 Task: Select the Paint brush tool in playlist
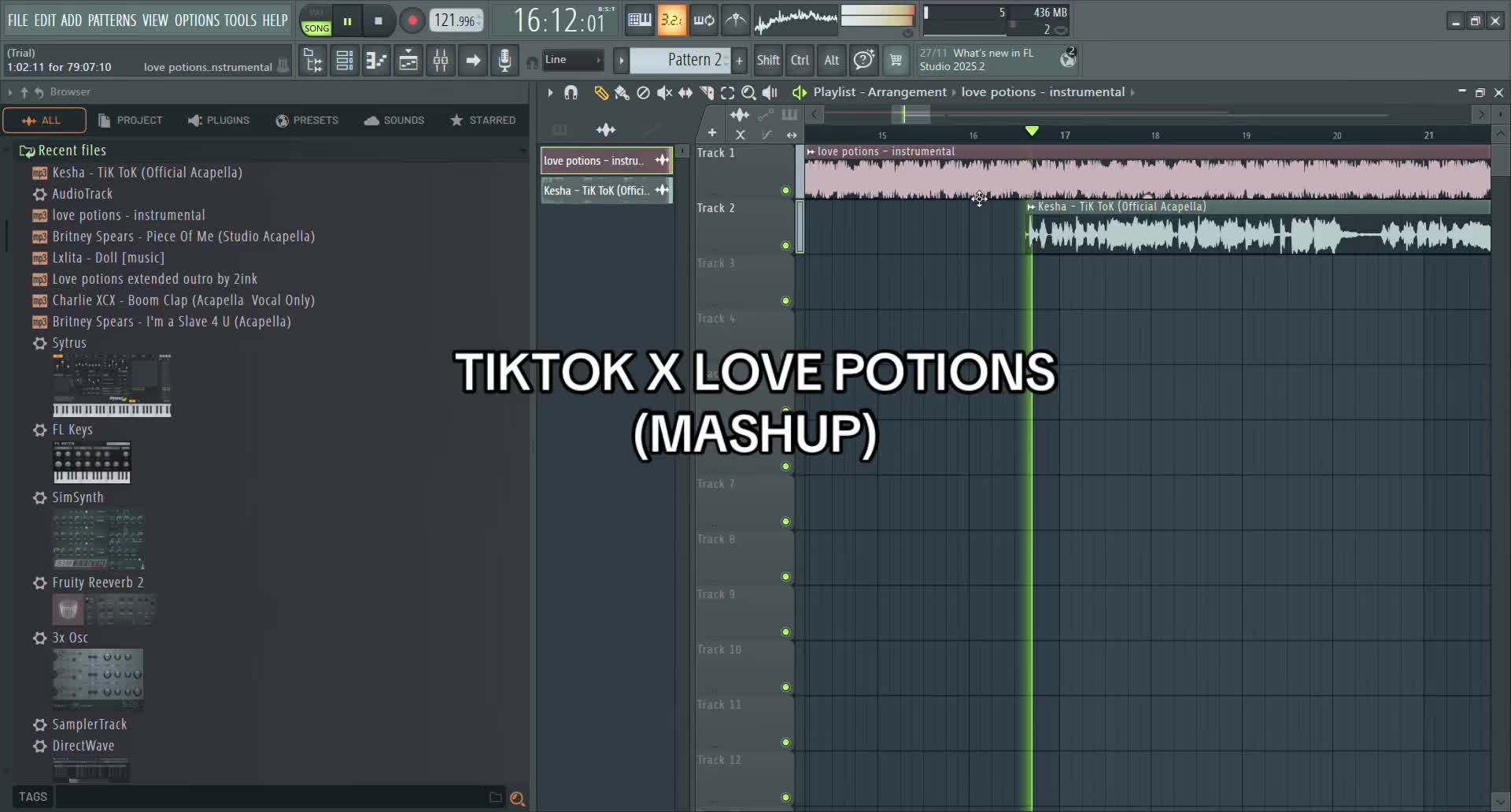(622, 93)
